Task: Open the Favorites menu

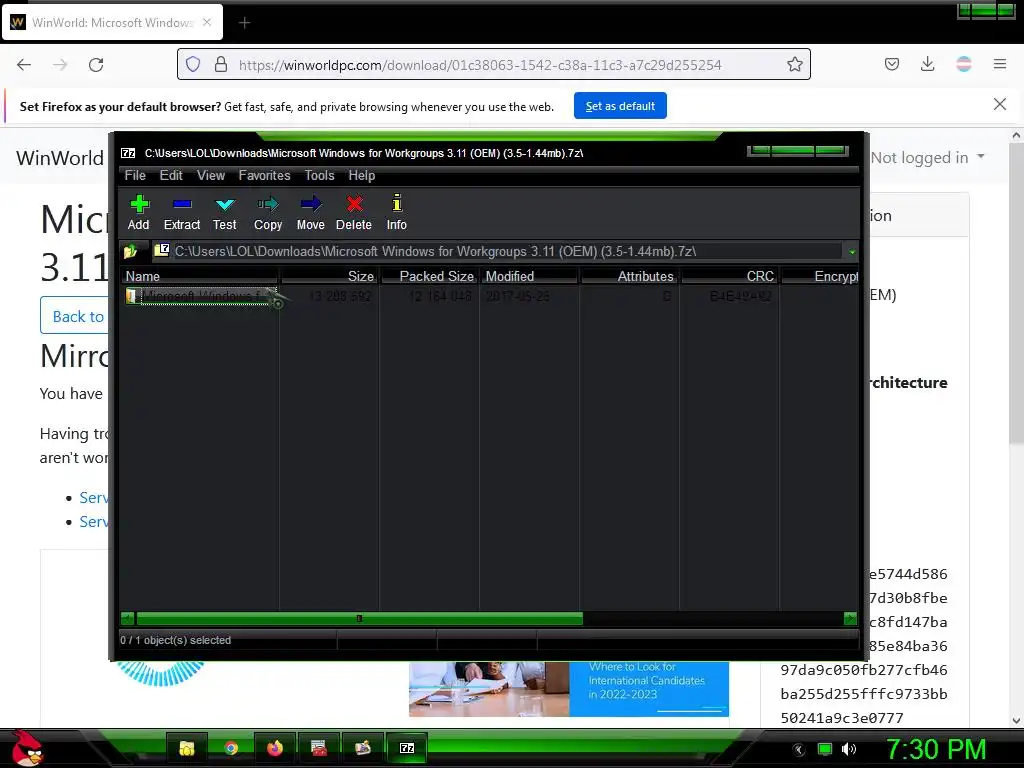Action: click(x=264, y=176)
